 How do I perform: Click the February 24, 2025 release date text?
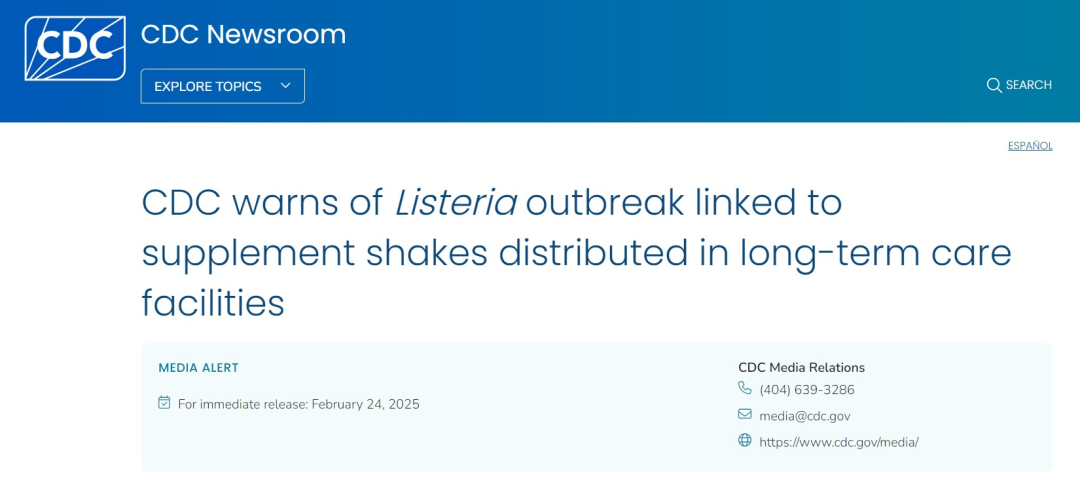(x=365, y=404)
